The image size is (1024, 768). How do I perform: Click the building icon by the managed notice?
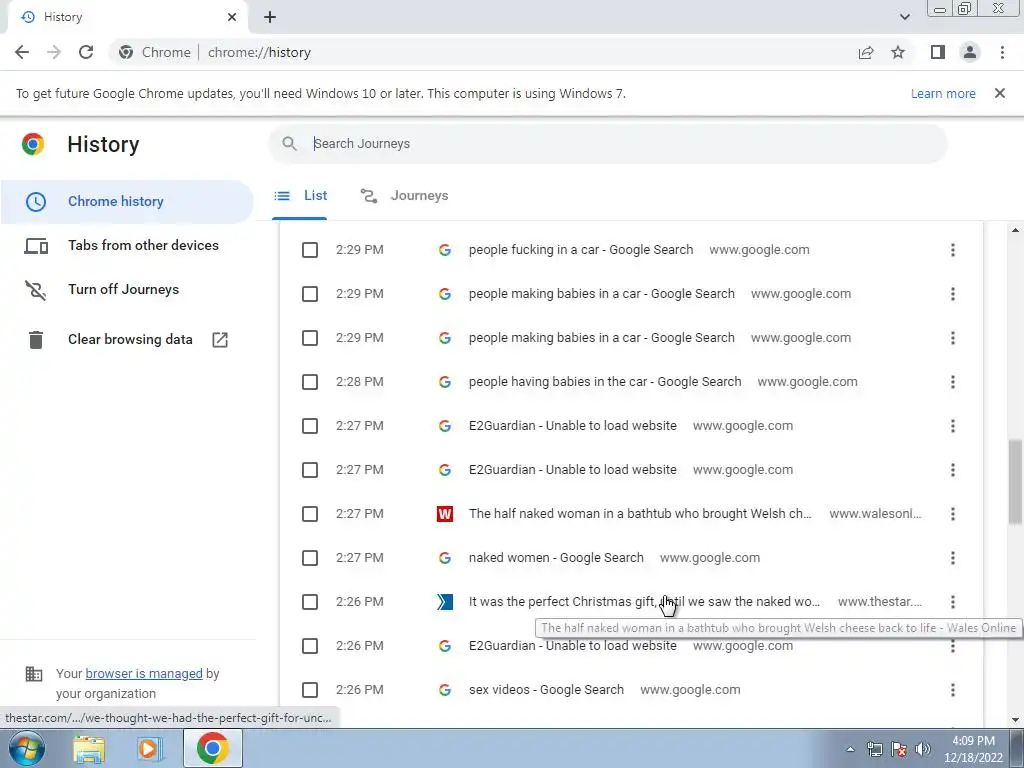coord(33,673)
